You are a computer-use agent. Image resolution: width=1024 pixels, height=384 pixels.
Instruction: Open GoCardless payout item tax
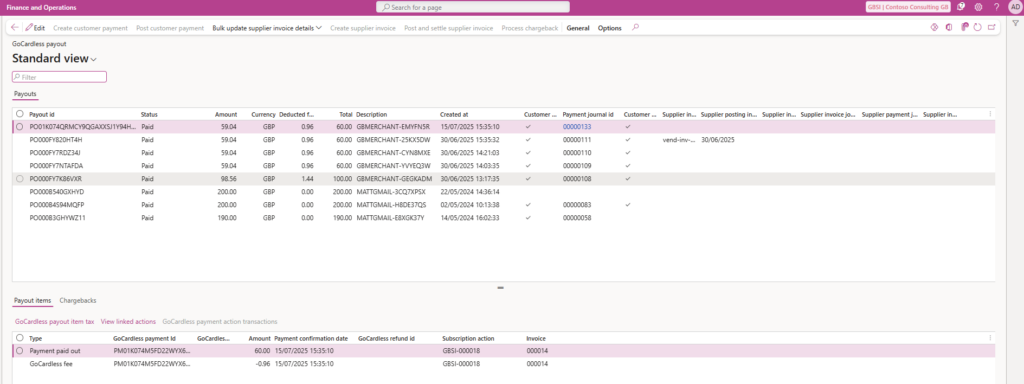point(55,321)
